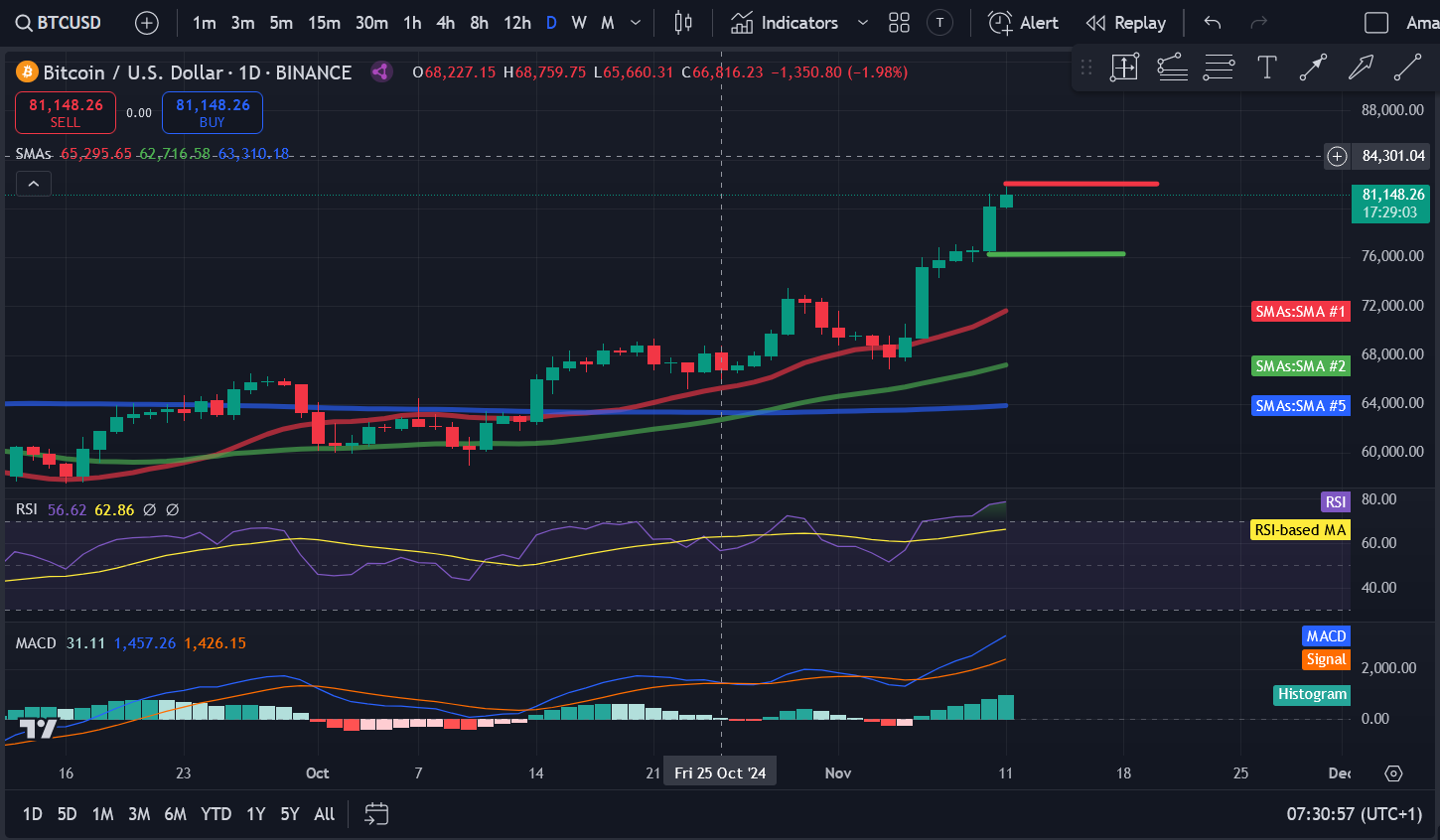The width and height of the screenshot is (1440, 840).
Task: Select the Trend line tool
Action: (x=1407, y=68)
